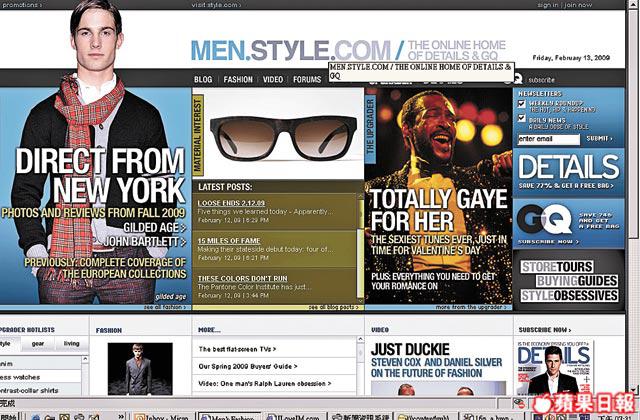Open the FORUMS navigation tab

pos(307,80)
